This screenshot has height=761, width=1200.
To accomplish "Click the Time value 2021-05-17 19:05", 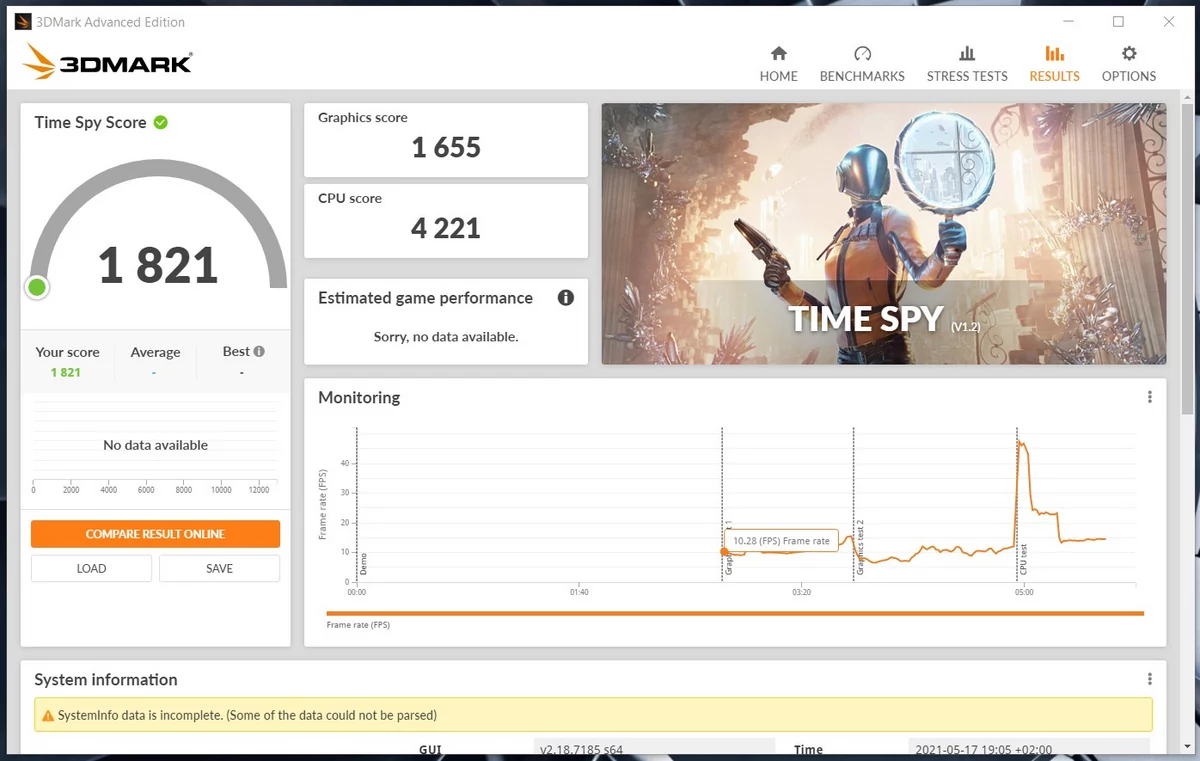I will pyautogui.click(x=983, y=750).
